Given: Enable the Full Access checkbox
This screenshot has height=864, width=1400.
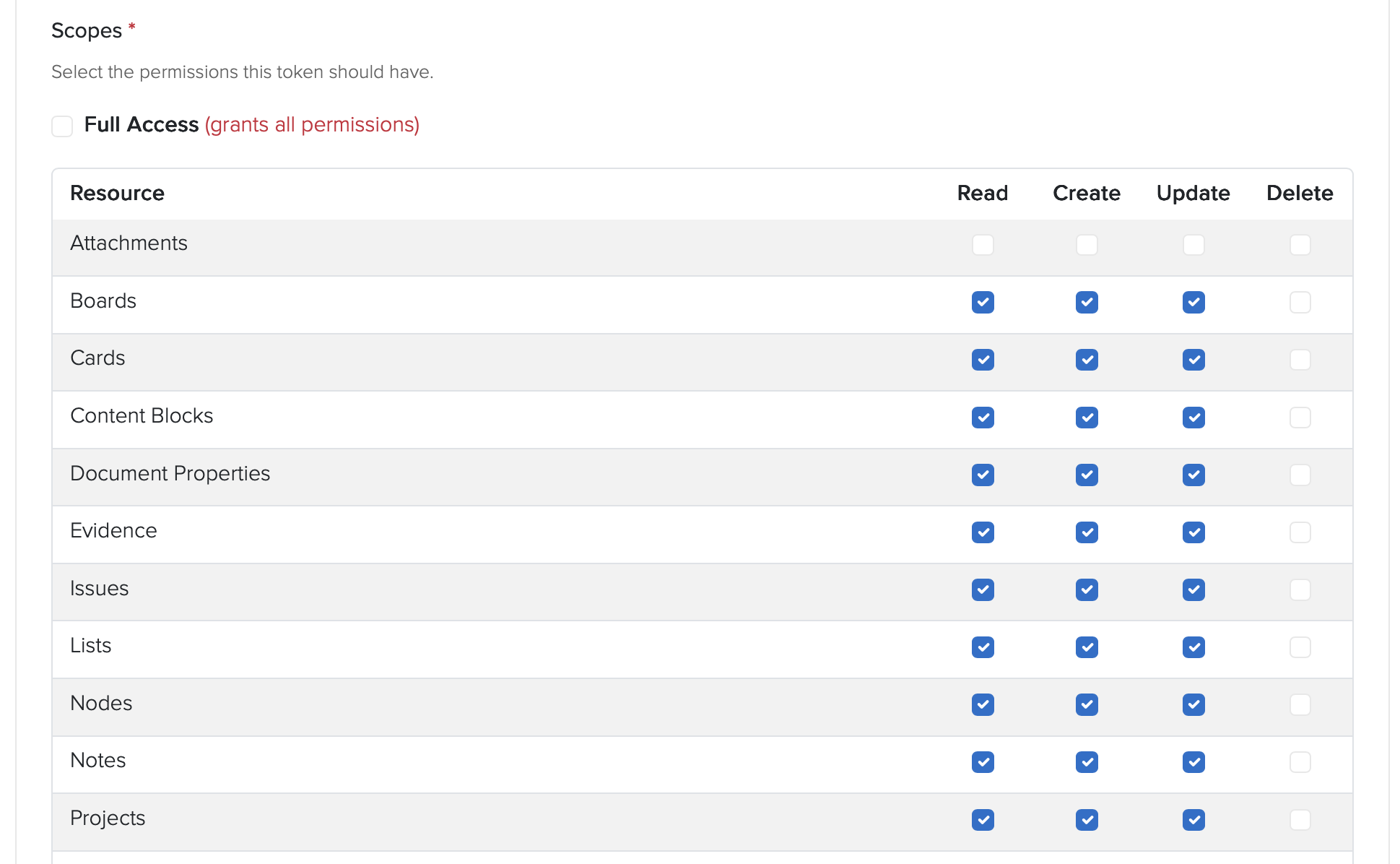Looking at the screenshot, I should [x=62, y=126].
